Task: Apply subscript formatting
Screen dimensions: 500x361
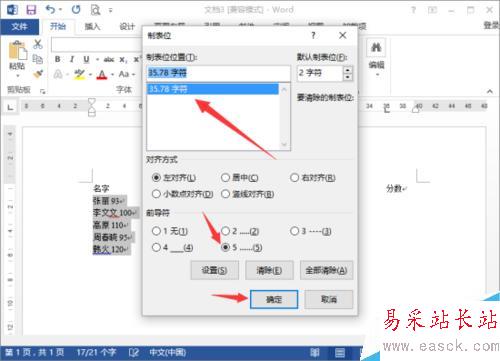Action: pyautogui.click(x=123, y=60)
